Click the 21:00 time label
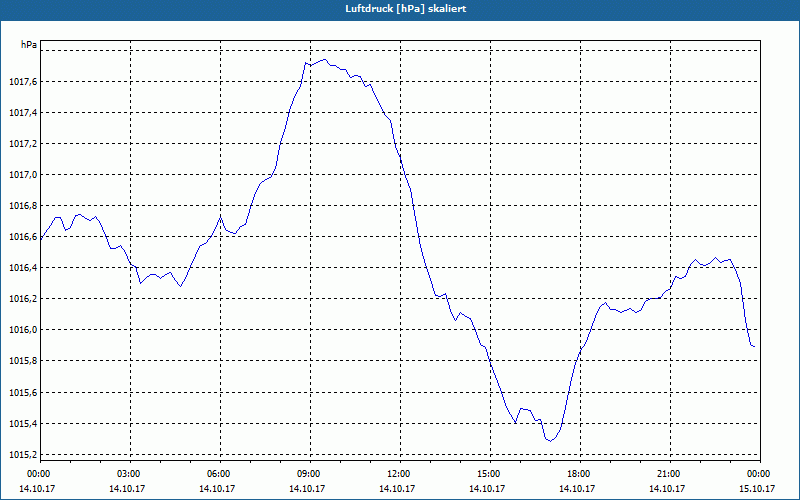 click(x=670, y=474)
